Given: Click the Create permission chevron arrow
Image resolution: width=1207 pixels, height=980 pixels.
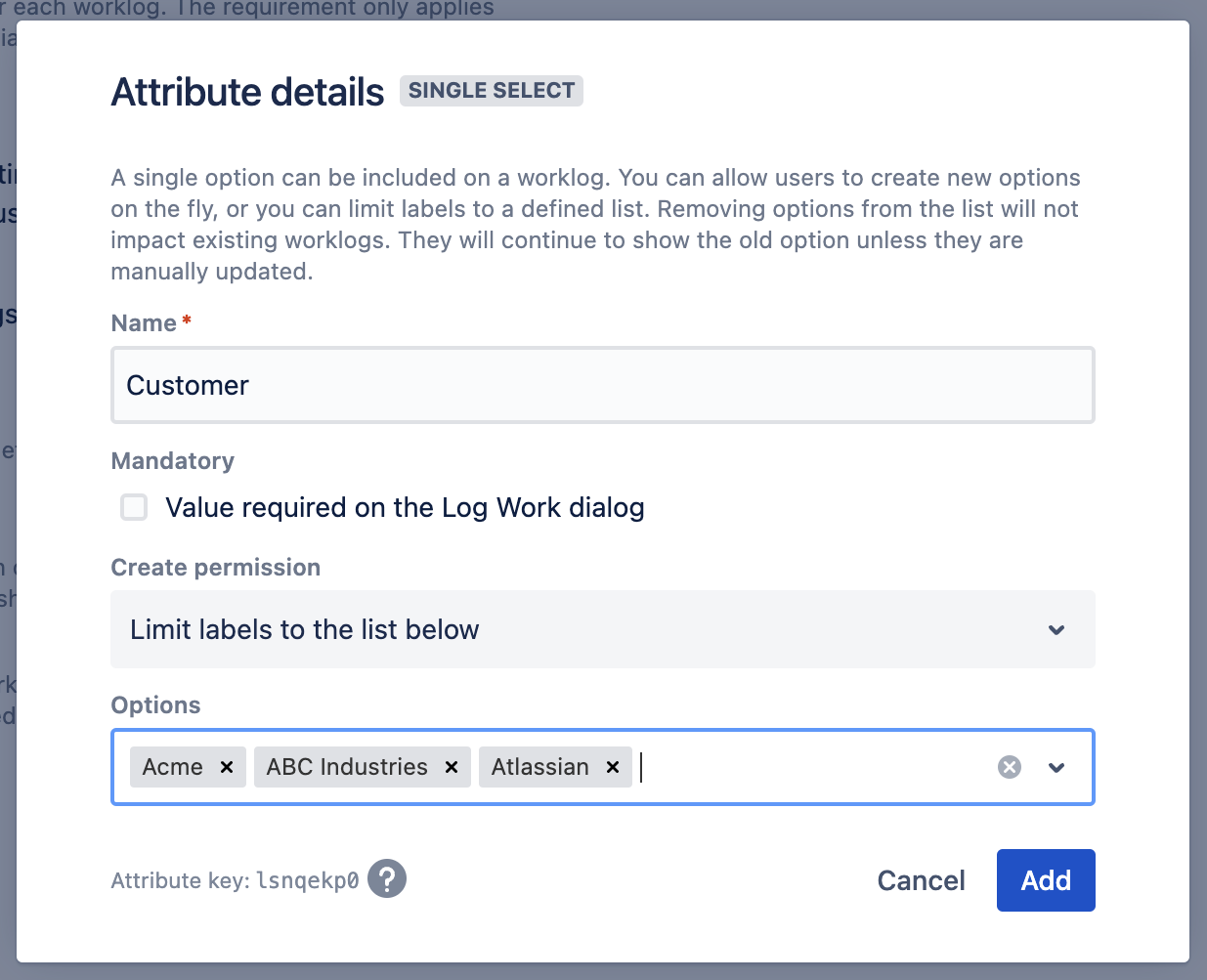Looking at the screenshot, I should tap(1056, 629).
